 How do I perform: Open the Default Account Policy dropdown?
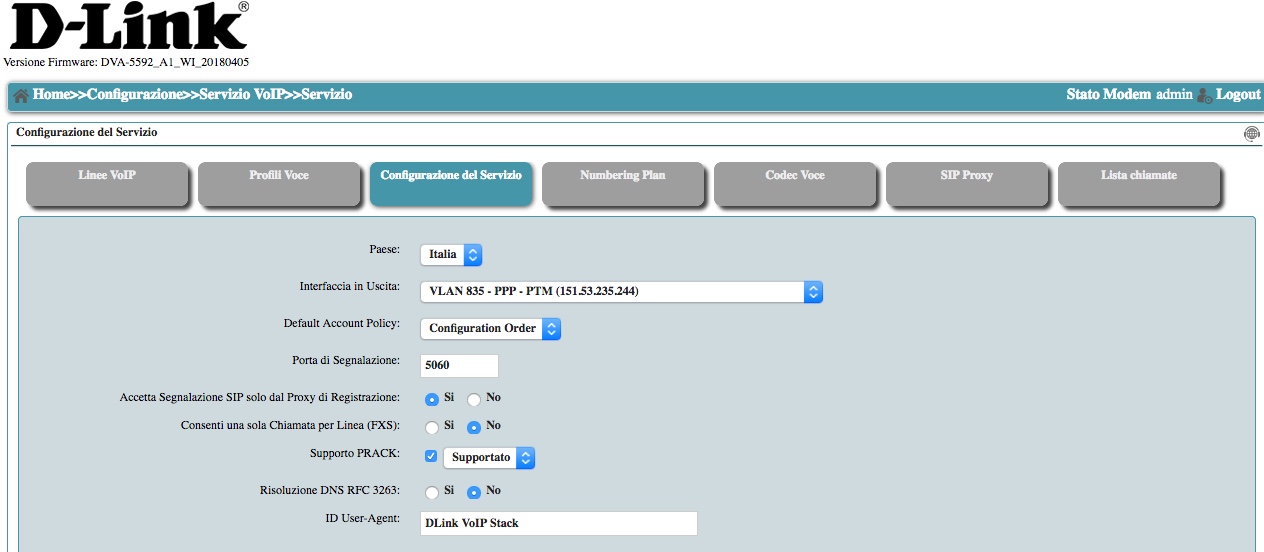point(490,328)
